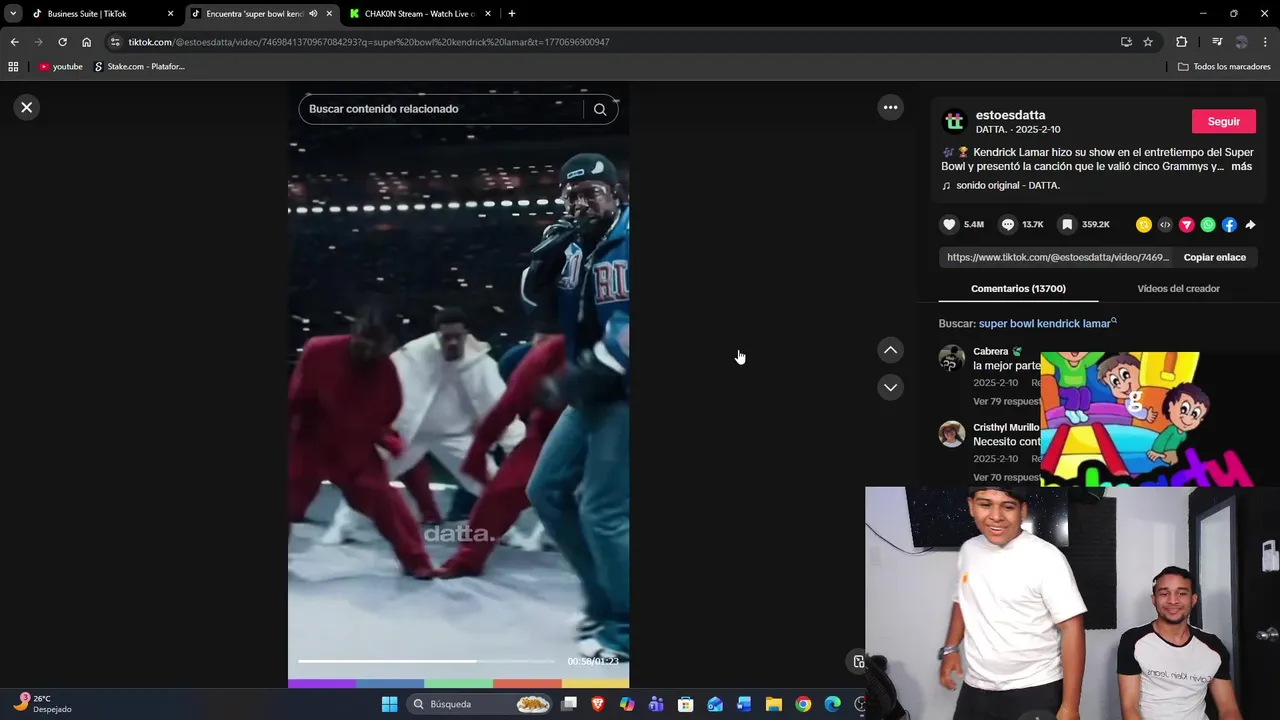Open Microsoft Teams from the taskbar
The height and width of the screenshot is (720, 1280).
tap(656, 704)
